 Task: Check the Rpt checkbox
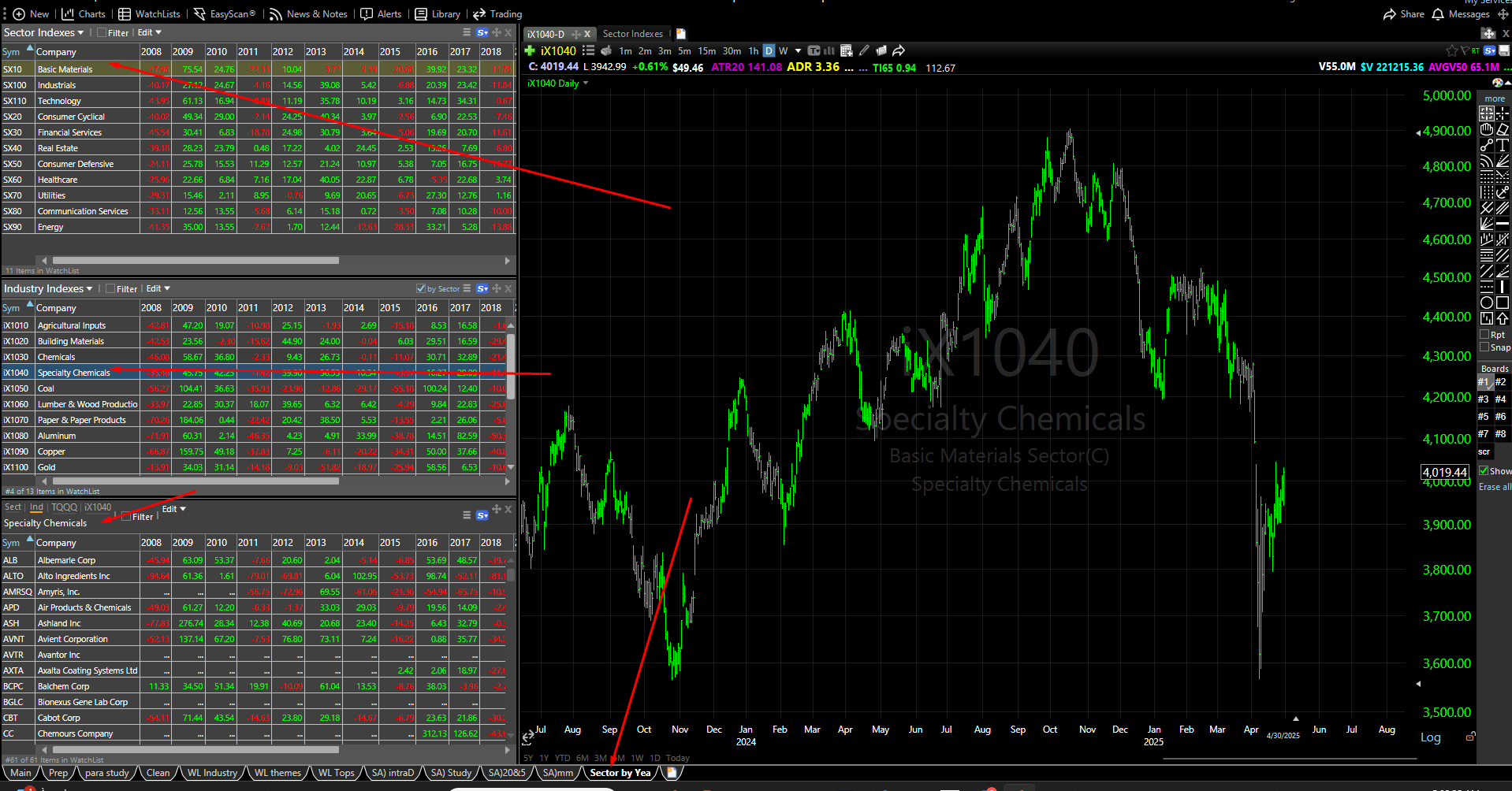[x=1485, y=335]
